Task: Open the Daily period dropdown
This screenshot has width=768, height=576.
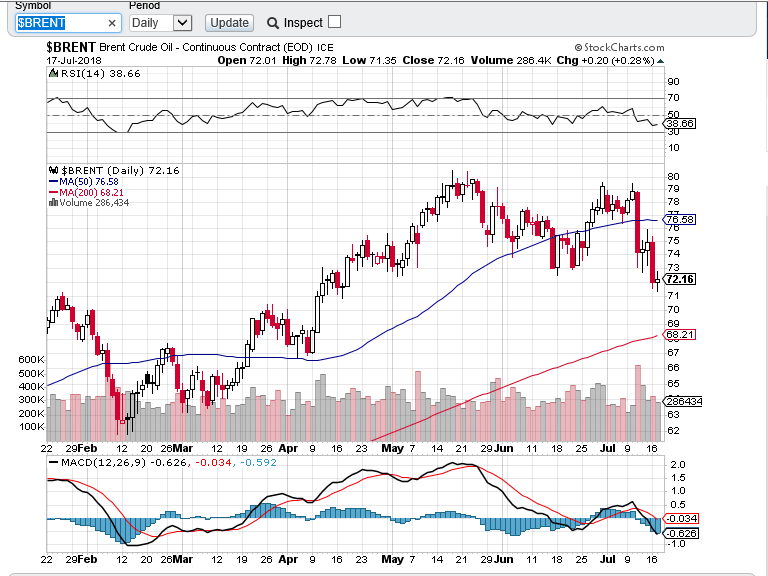Action: coord(161,23)
